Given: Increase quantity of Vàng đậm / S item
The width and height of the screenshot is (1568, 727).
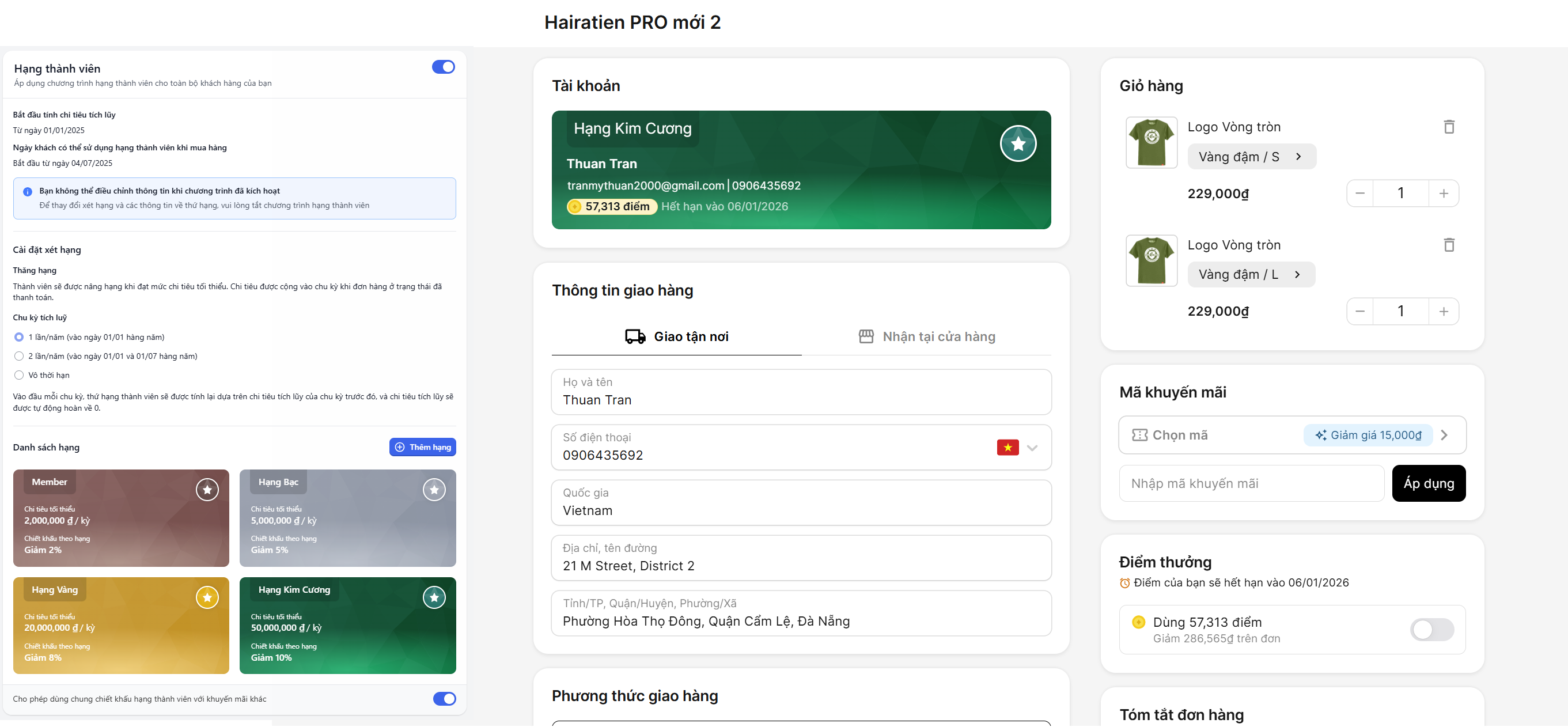Looking at the screenshot, I should (1443, 194).
